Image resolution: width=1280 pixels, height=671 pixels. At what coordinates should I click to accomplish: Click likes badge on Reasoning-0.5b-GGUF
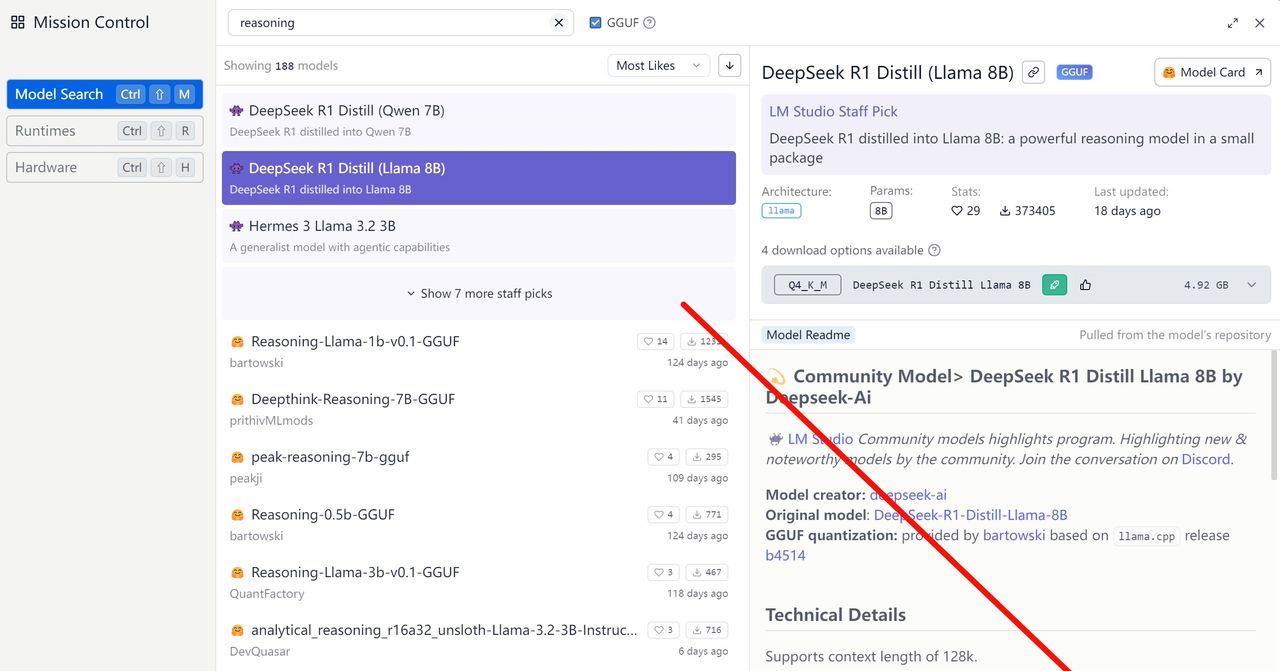pos(664,516)
